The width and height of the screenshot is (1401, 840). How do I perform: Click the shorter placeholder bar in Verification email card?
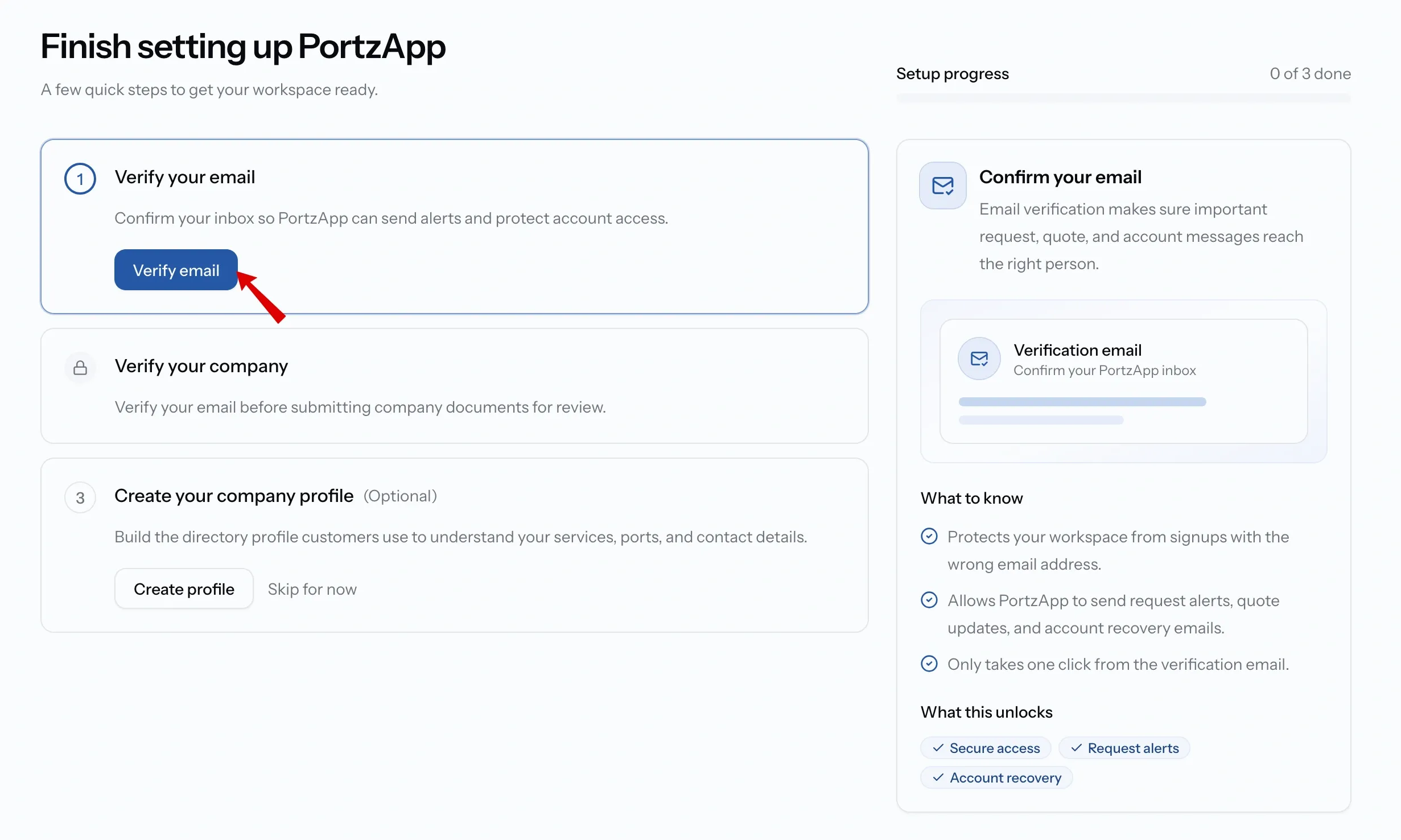(1041, 420)
